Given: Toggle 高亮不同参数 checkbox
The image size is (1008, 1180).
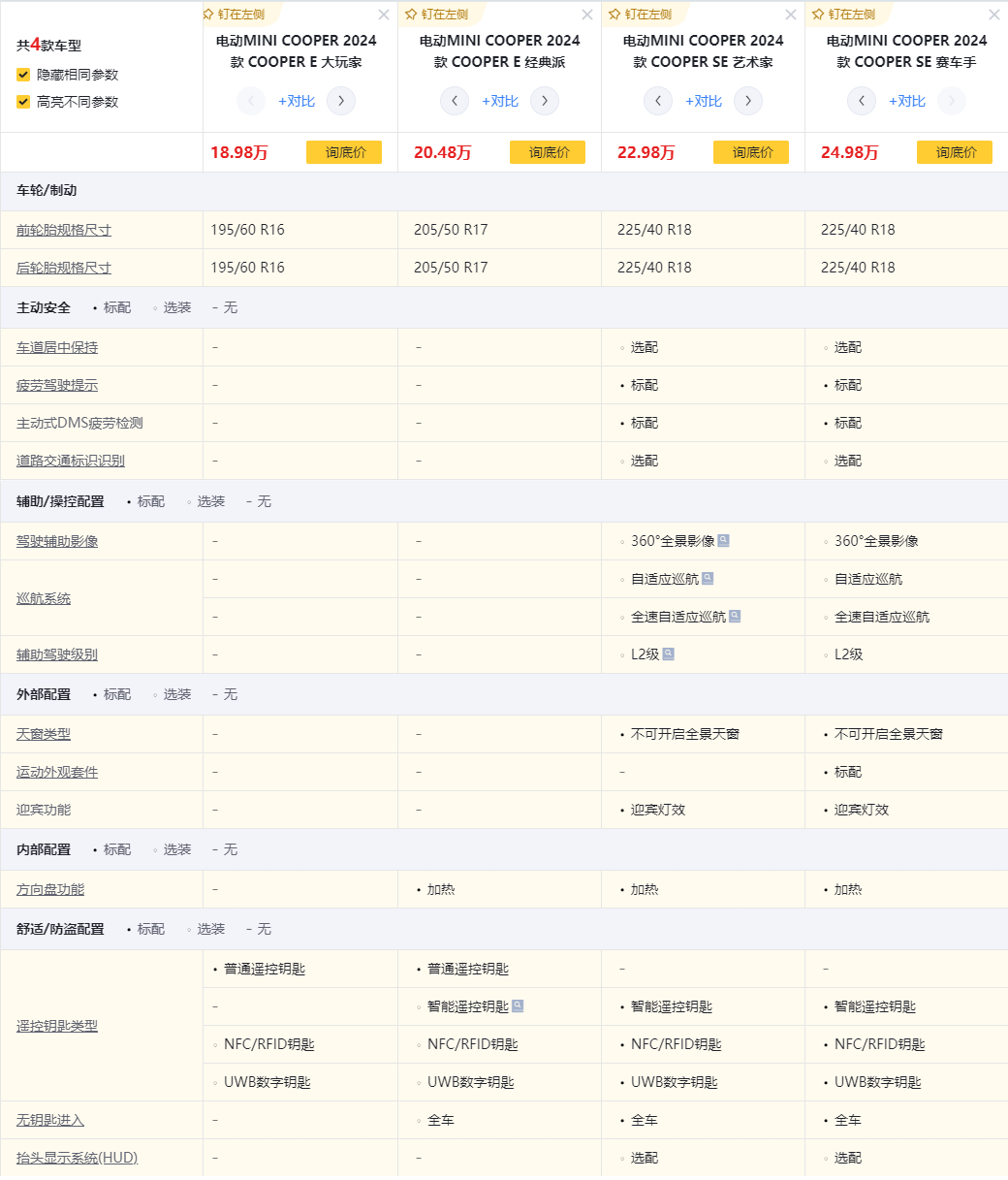Looking at the screenshot, I should click(23, 102).
